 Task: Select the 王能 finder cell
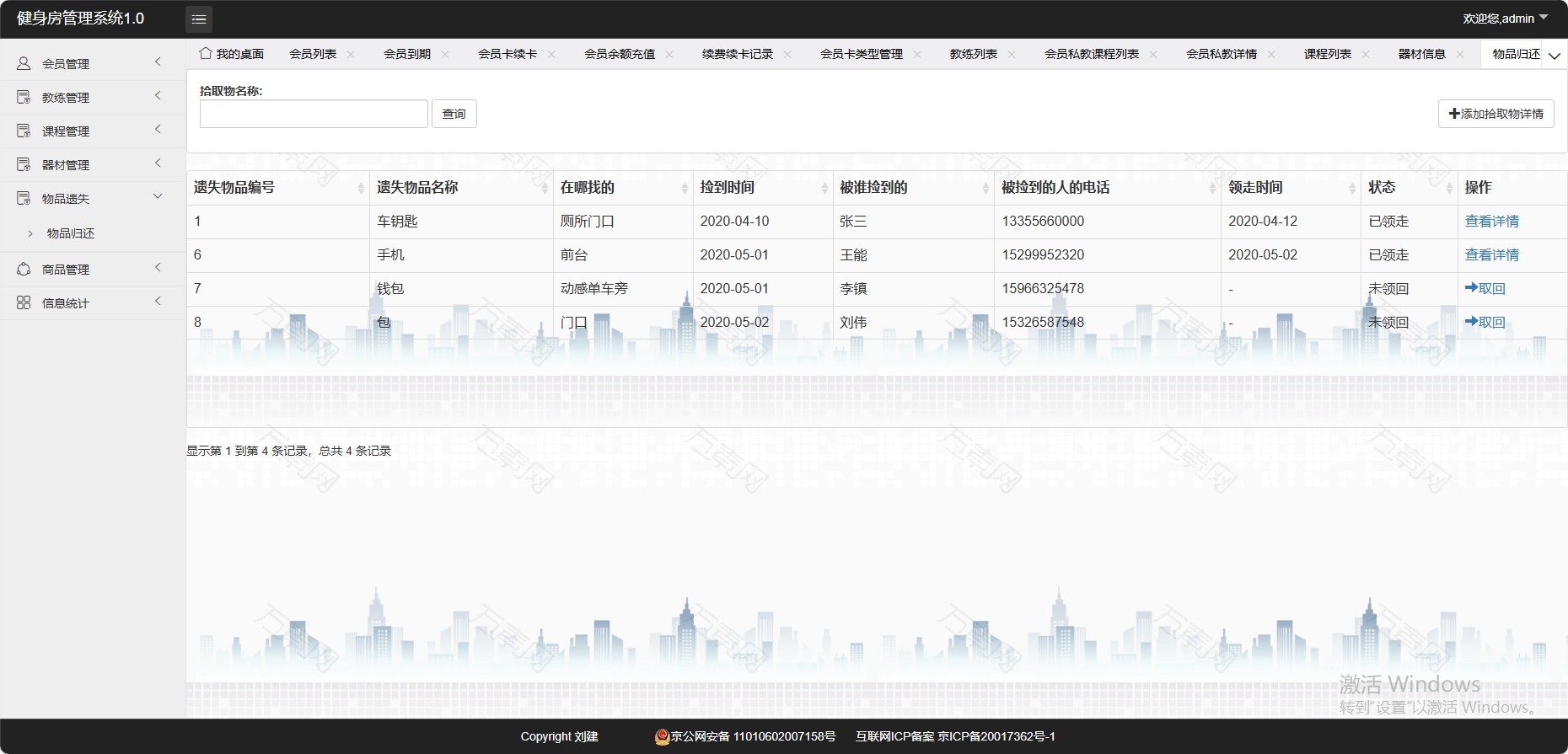(x=914, y=255)
